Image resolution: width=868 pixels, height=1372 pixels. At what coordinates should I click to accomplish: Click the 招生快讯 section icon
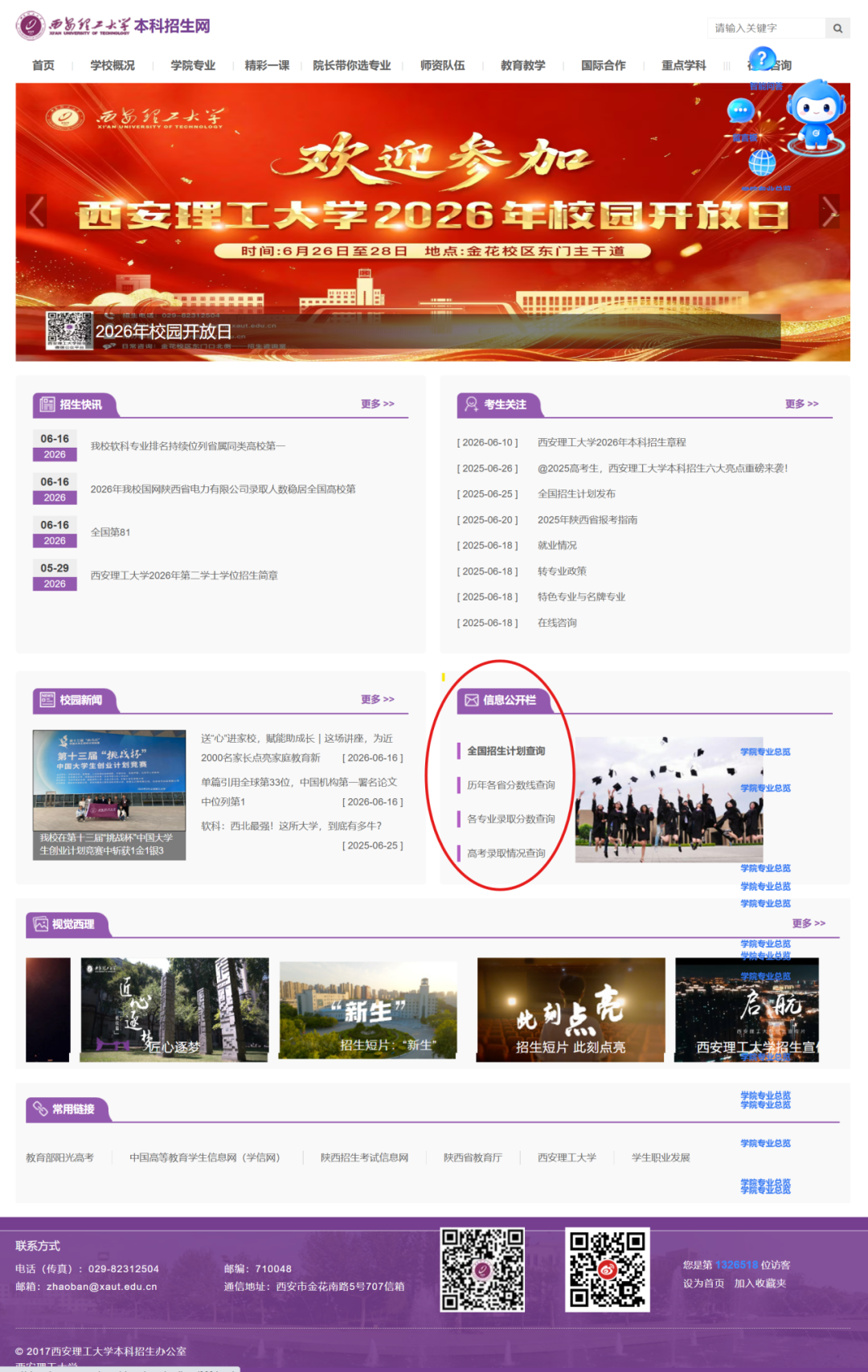47,404
